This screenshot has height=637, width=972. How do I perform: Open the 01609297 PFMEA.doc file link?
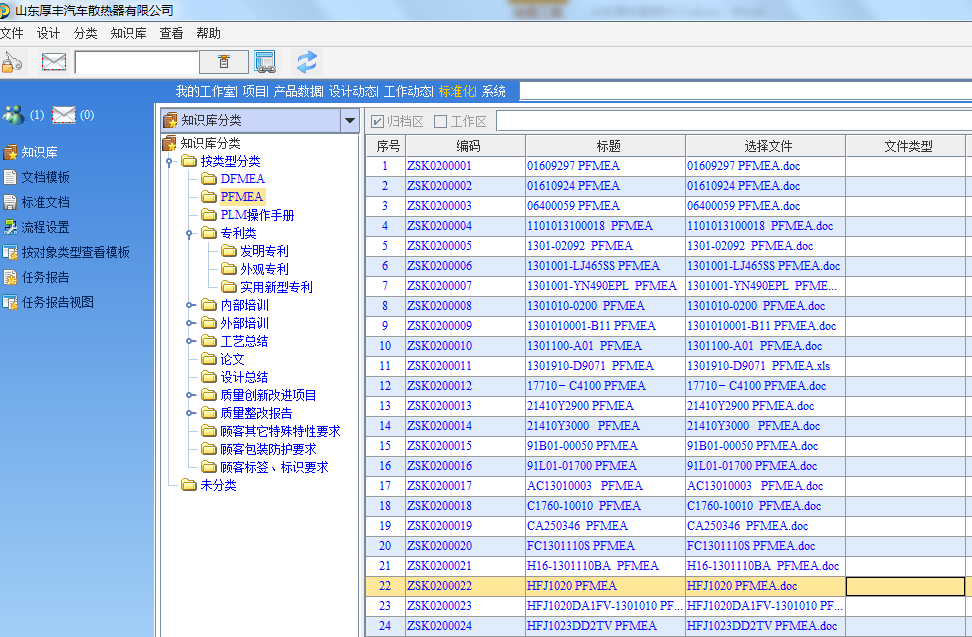(743, 166)
